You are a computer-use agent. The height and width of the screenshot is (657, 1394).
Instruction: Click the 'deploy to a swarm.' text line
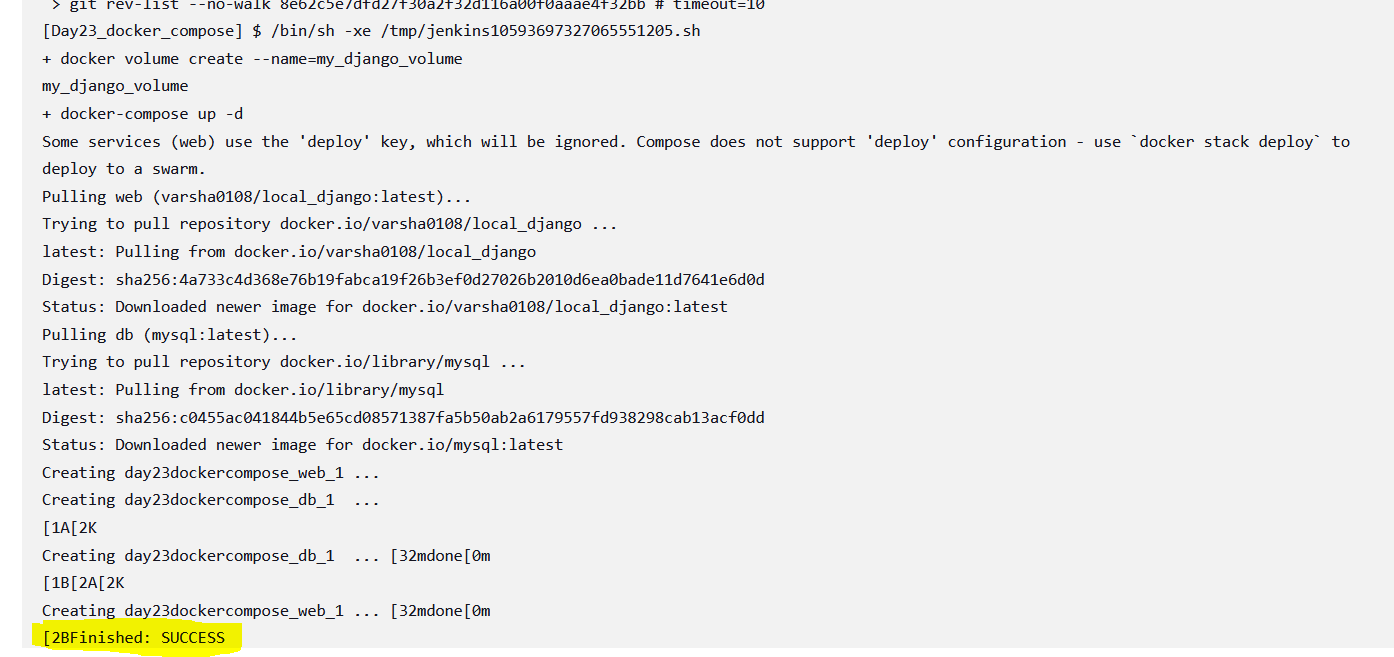click(x=124, y=169)
